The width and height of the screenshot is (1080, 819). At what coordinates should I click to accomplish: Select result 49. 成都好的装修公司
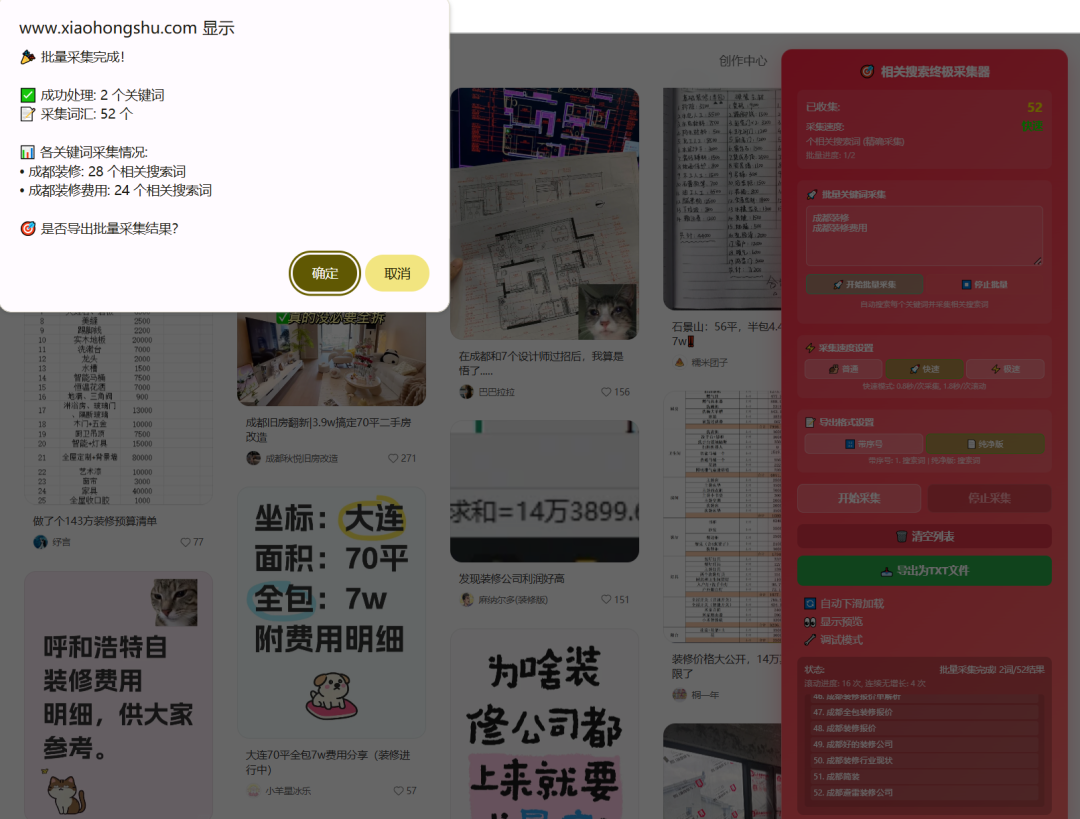924,744
